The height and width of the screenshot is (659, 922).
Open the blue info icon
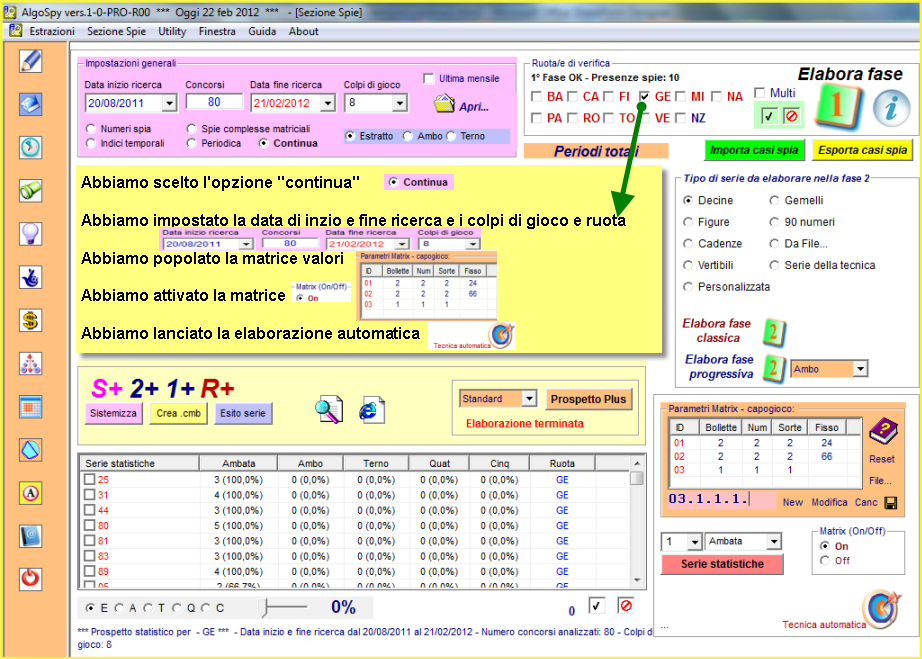(x=891, y=108)
